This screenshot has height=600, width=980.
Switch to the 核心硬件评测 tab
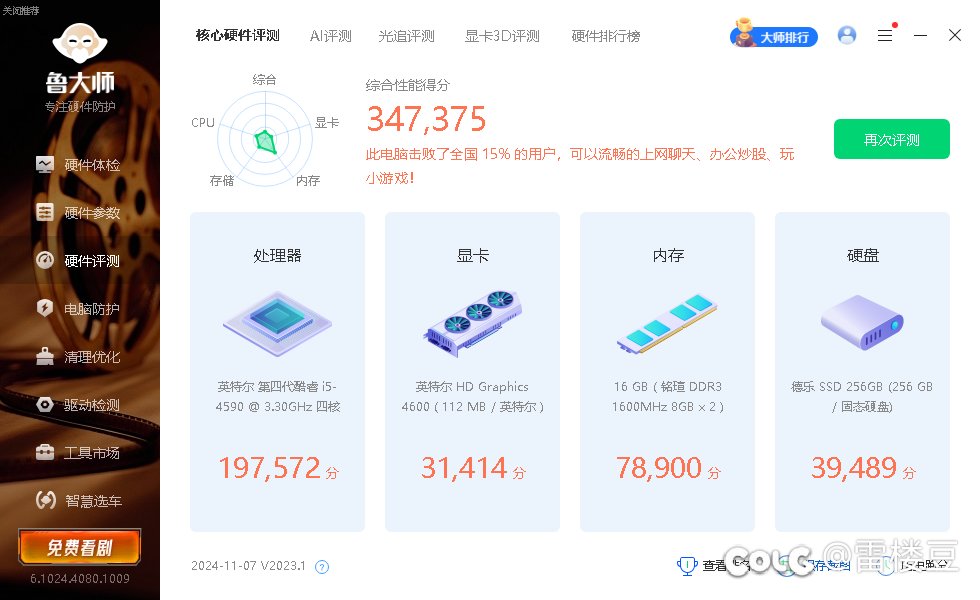point(238,36)
